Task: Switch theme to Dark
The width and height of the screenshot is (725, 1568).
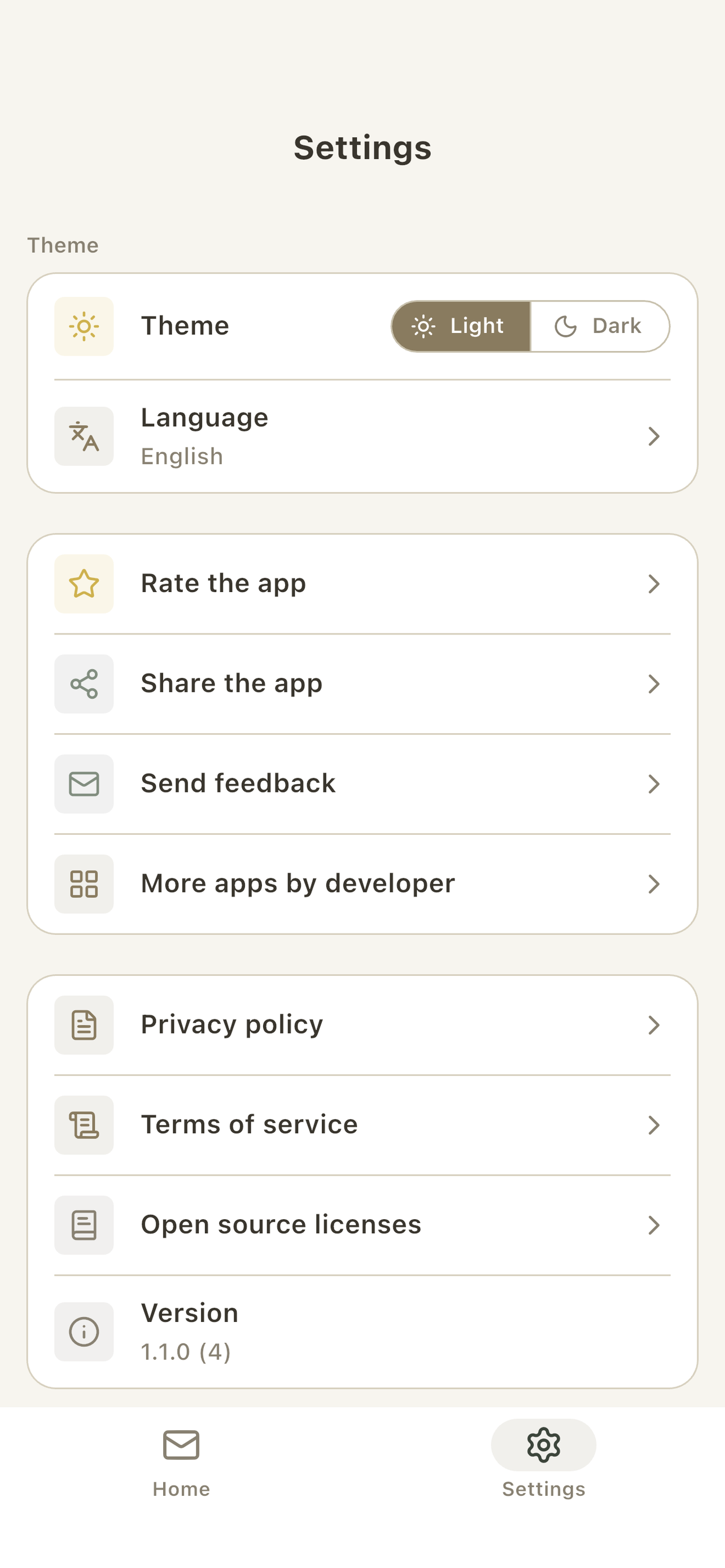Action: pyautogui.click(x=600, y=326)
